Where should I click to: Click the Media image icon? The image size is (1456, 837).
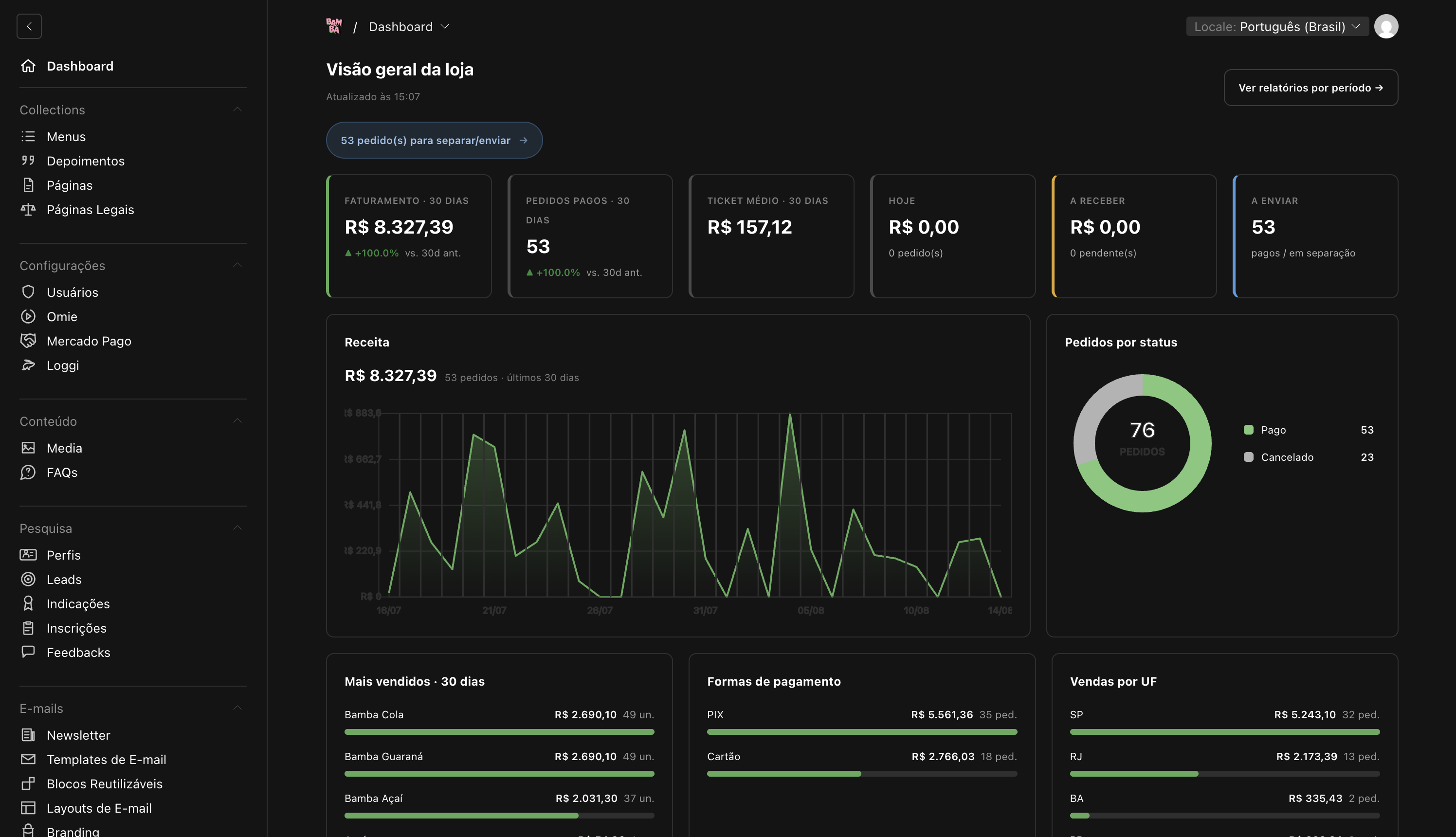coord(28,448)
